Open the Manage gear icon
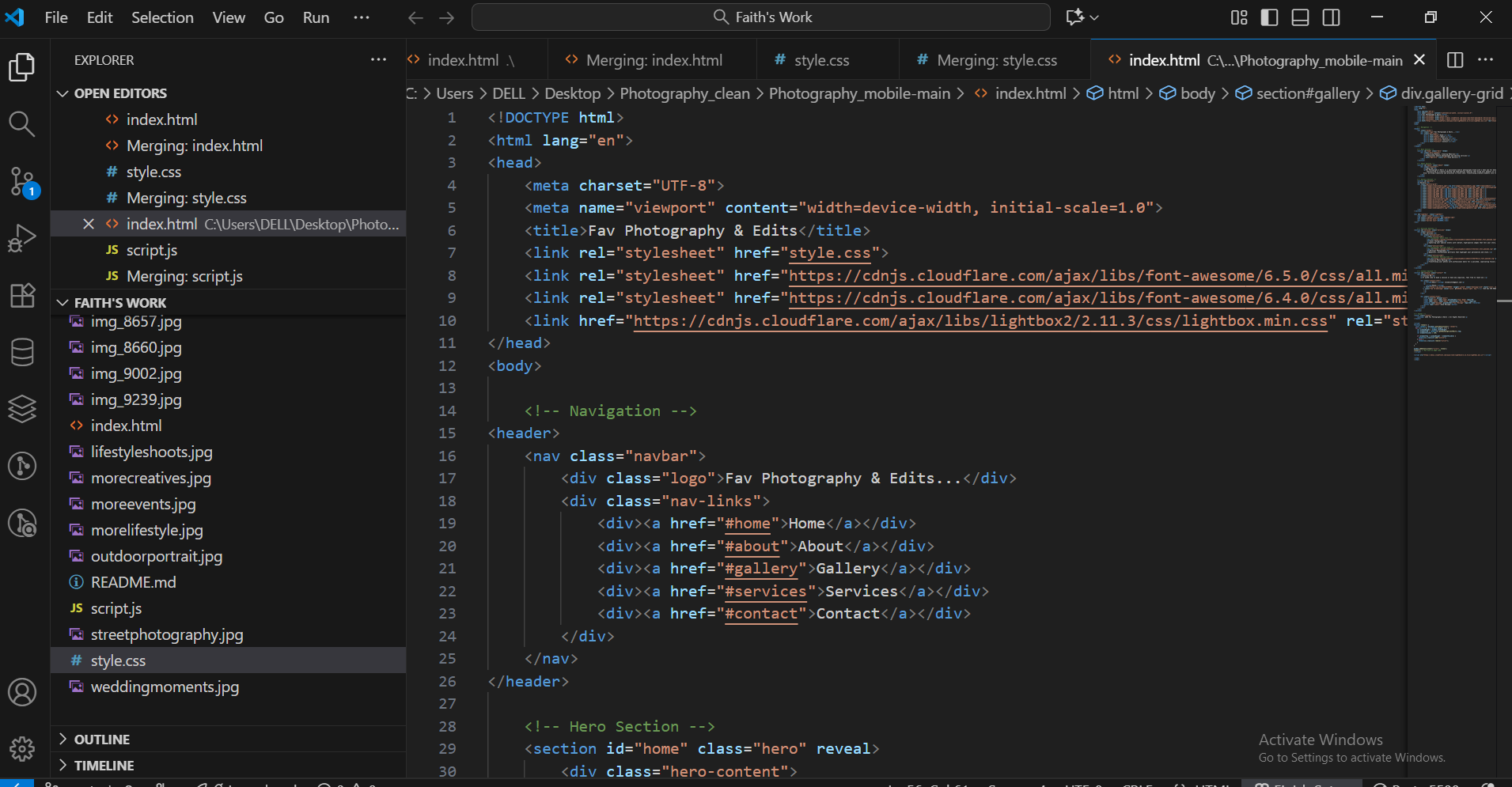This screenshot has width=1512, height=787. click(22, 748)
